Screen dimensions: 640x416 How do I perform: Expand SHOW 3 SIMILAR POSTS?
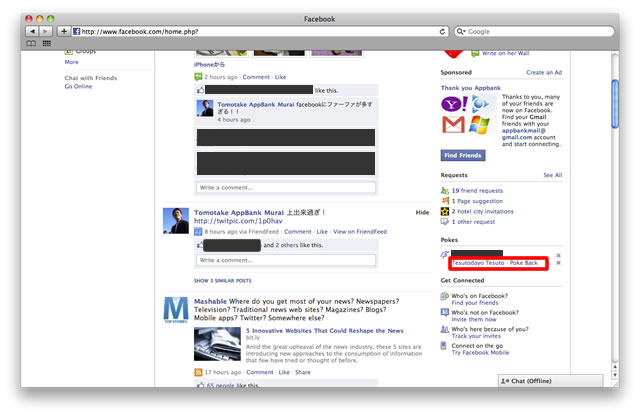222,281
